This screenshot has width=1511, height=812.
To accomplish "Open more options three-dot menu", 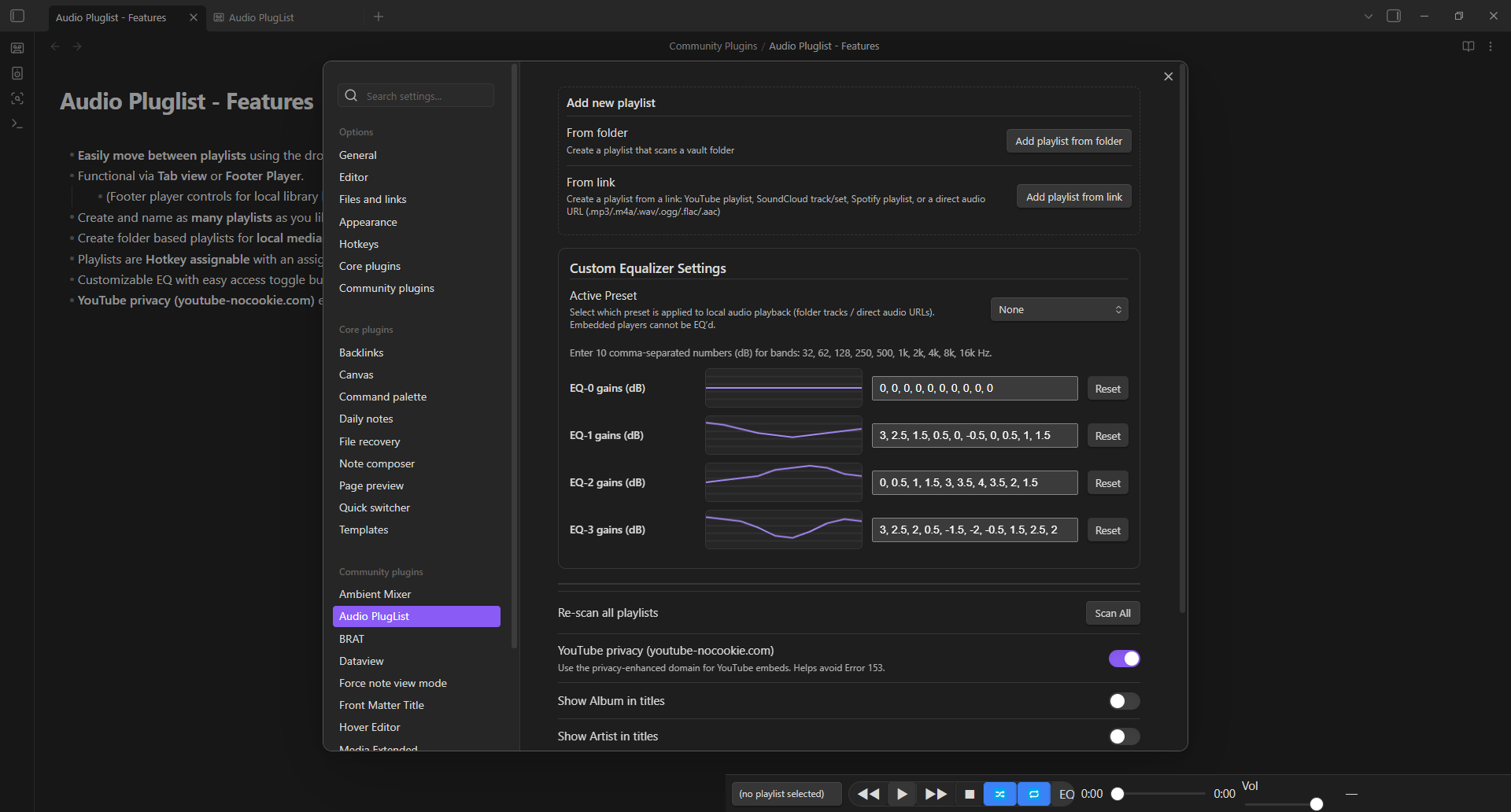I will pos(1491,46).
